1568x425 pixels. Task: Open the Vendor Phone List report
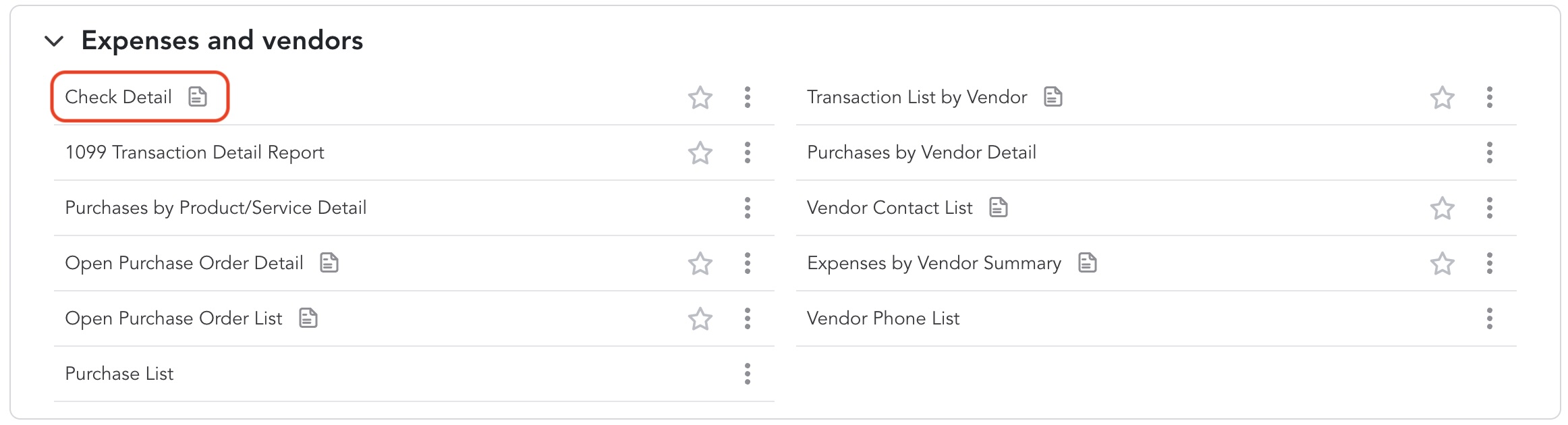[883, 318]
